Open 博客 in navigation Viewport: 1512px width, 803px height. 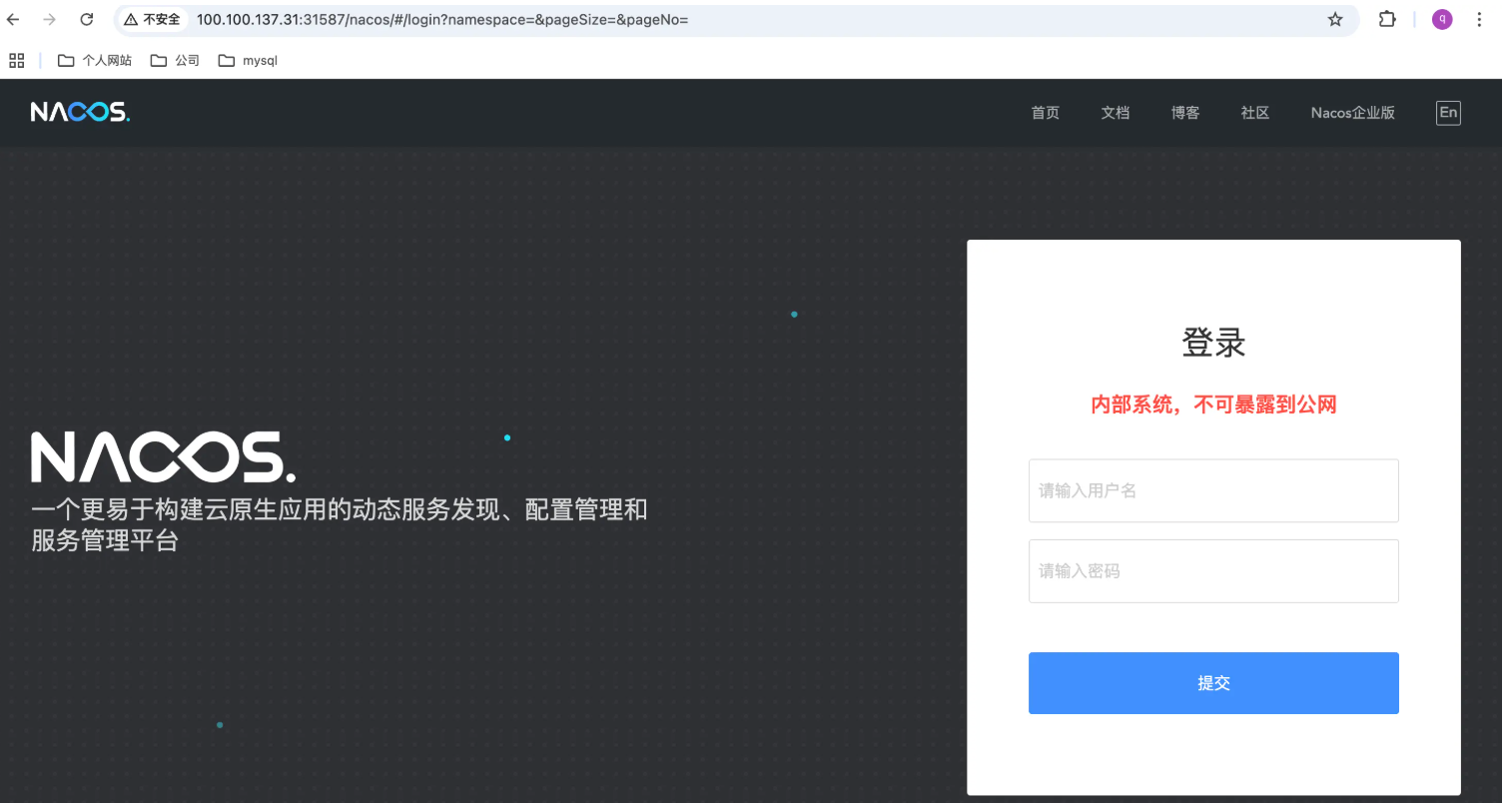click(x=1185, y=113)
